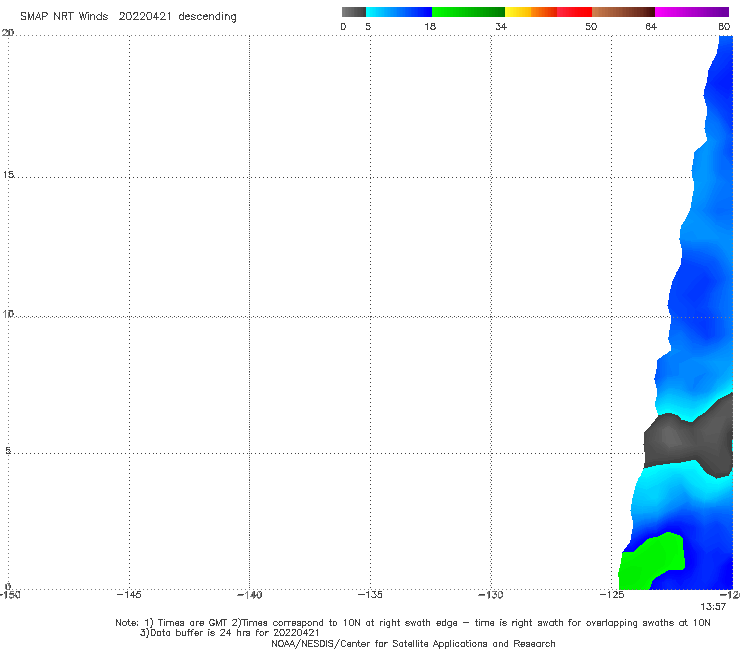Click the NOAA/NESDIS credit line
This screenshot has width=740, height=650.
(x=413, y=643)
